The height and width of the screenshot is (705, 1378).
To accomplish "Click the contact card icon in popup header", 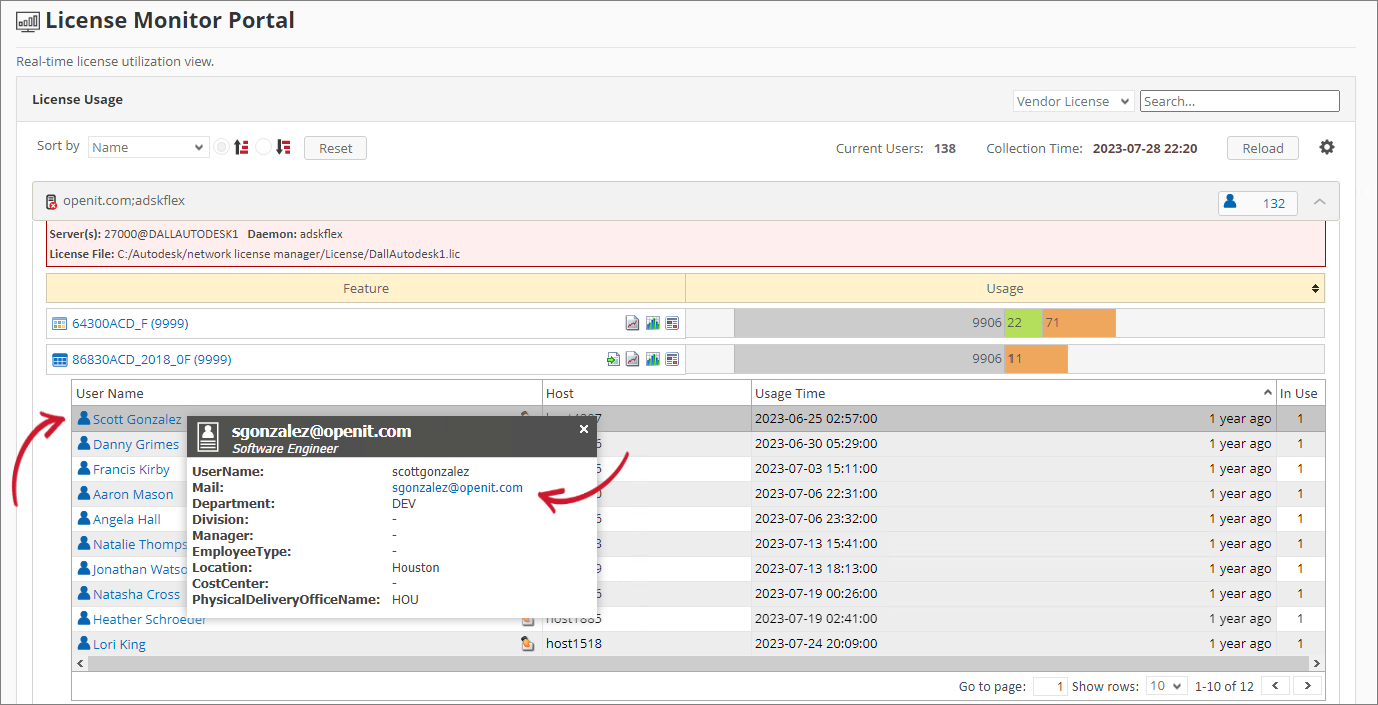I will tap(209, 437).
